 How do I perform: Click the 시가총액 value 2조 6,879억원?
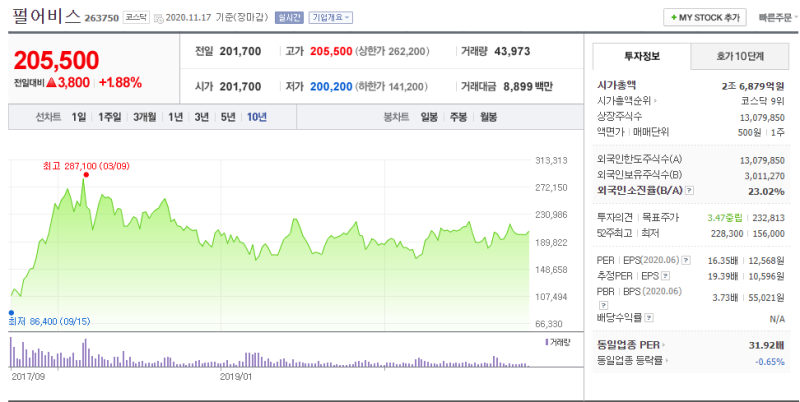pos(753,86)
